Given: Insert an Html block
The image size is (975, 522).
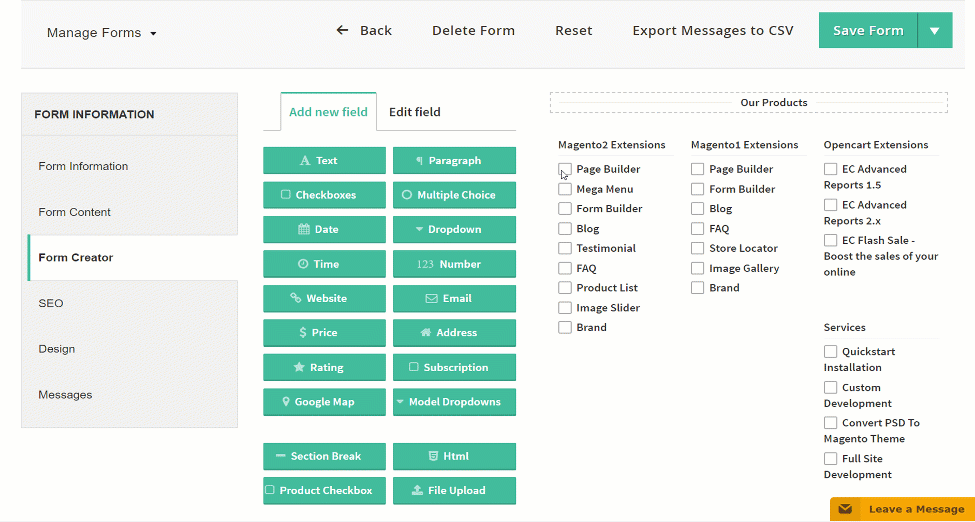Looking at the screenshot, I should [x=455, y=456].
